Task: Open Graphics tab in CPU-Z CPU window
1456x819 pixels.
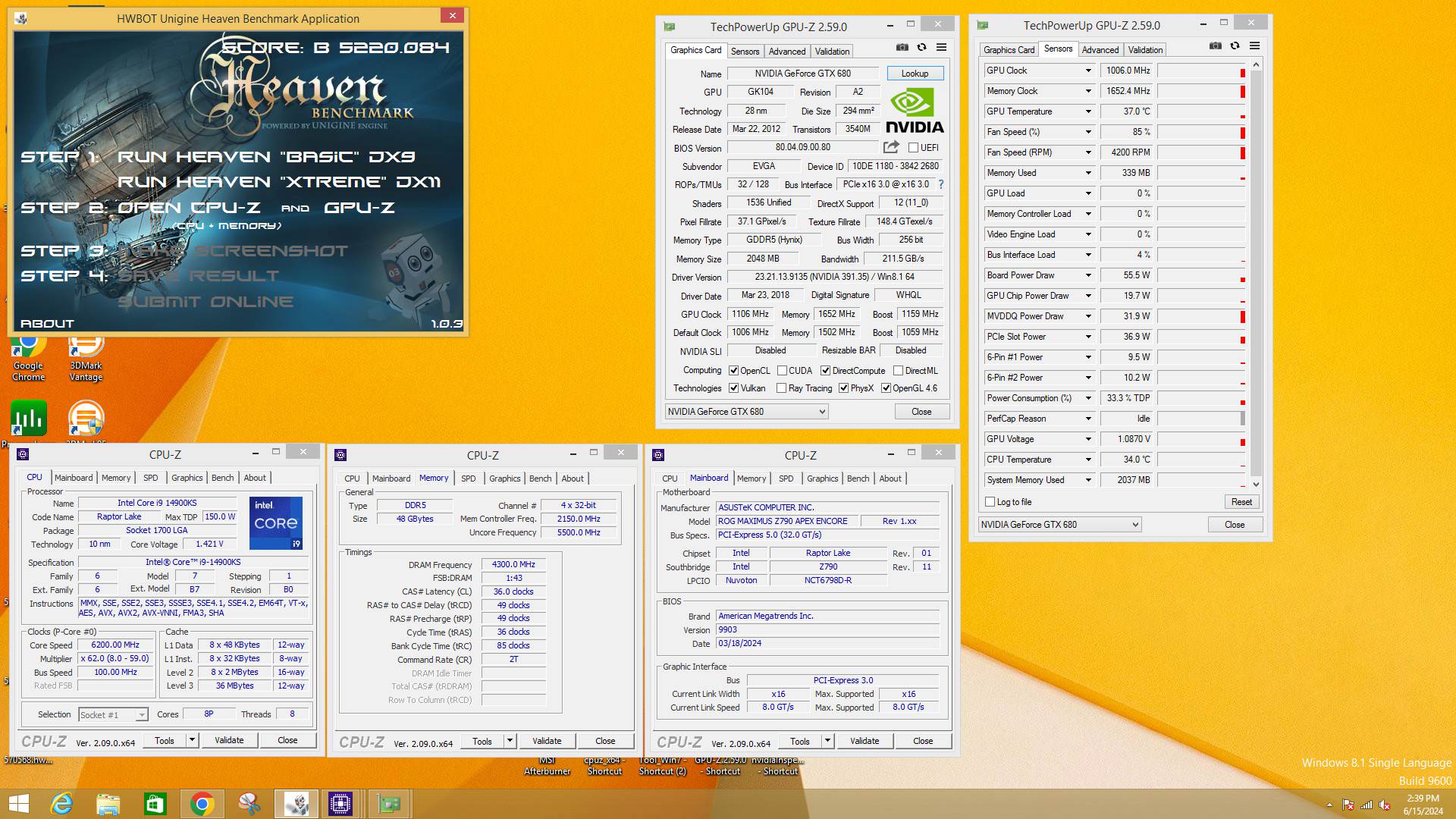Action: point(187,478)
